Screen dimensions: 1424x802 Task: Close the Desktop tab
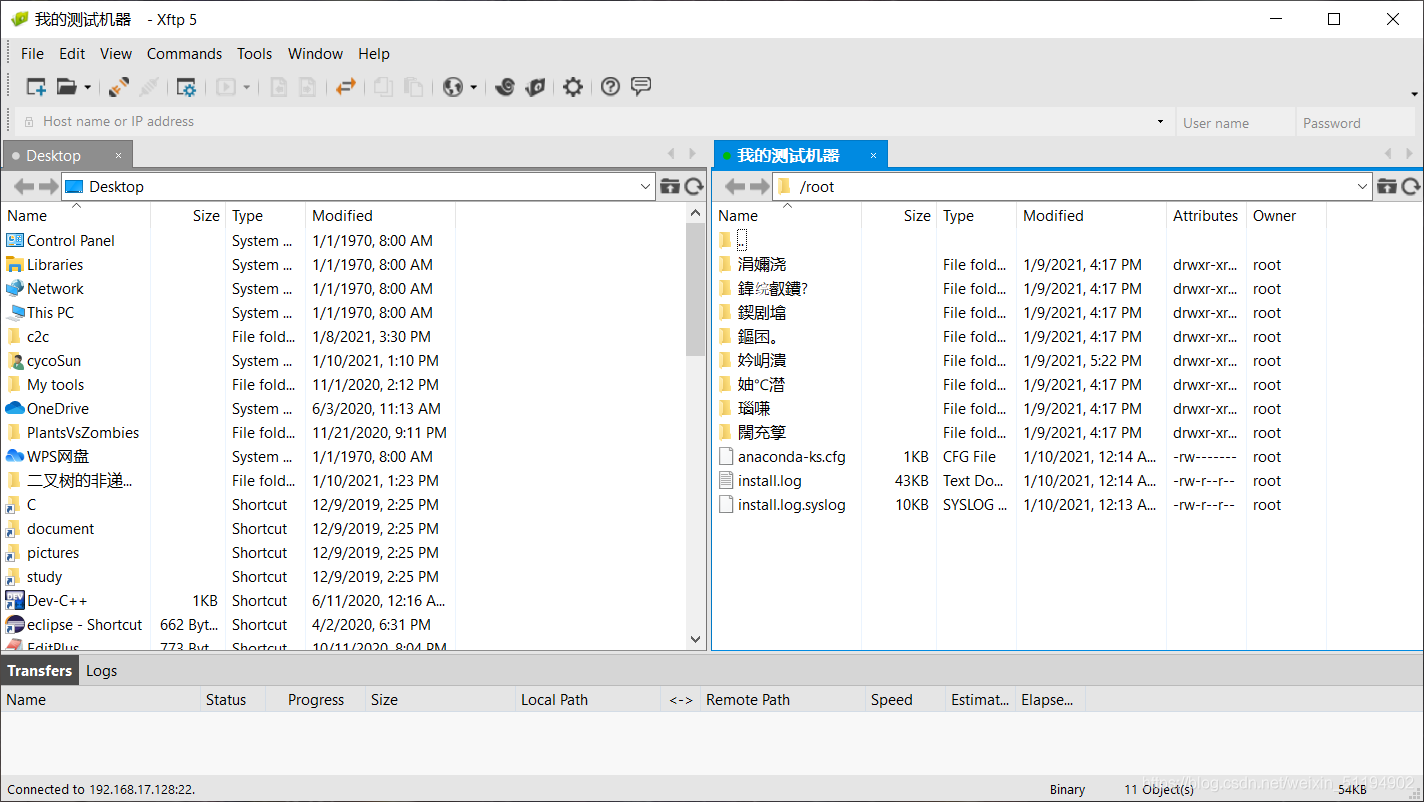pyautogui.click(x=118, y=156)
